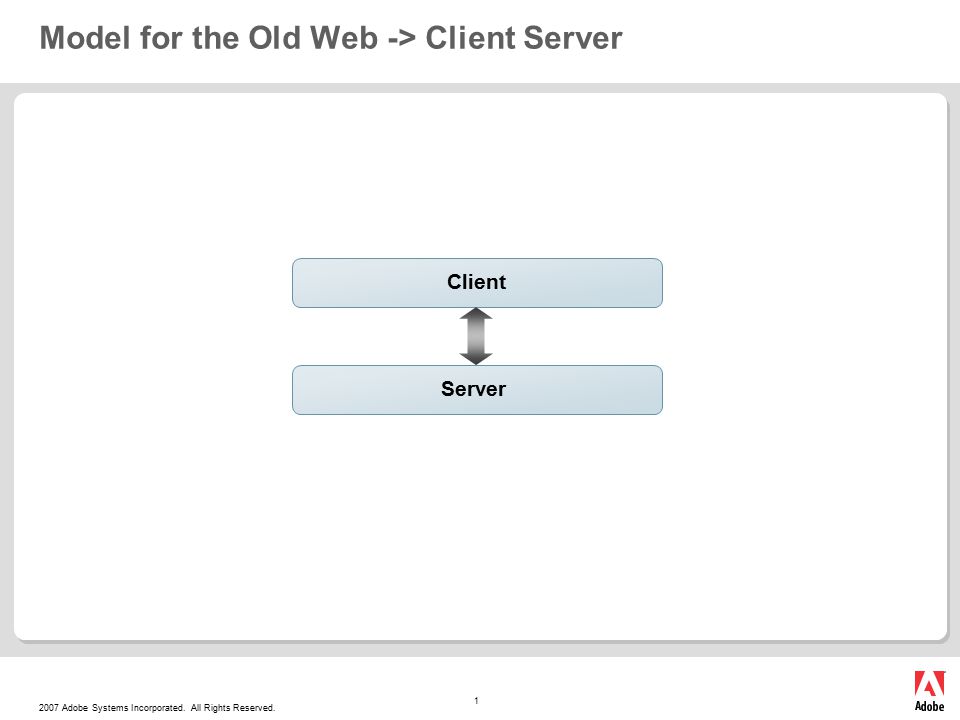Image resolution: width=960 pixels, height=720 pixels.
Task: Click the Adobe Systems copyright notice text
Action: [x=157, y=708]
